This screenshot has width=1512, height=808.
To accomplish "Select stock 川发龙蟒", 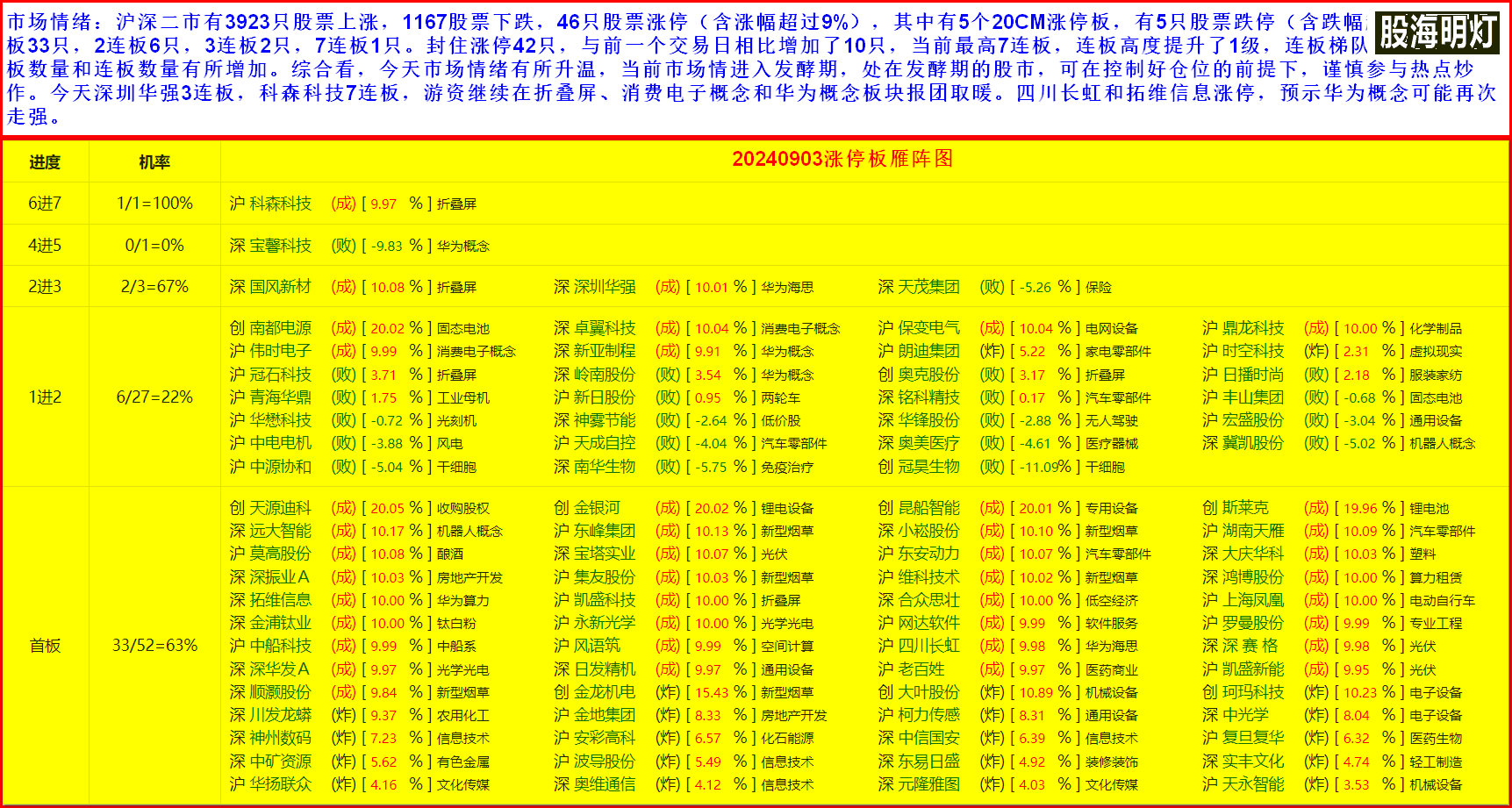I will pos(280,715).
